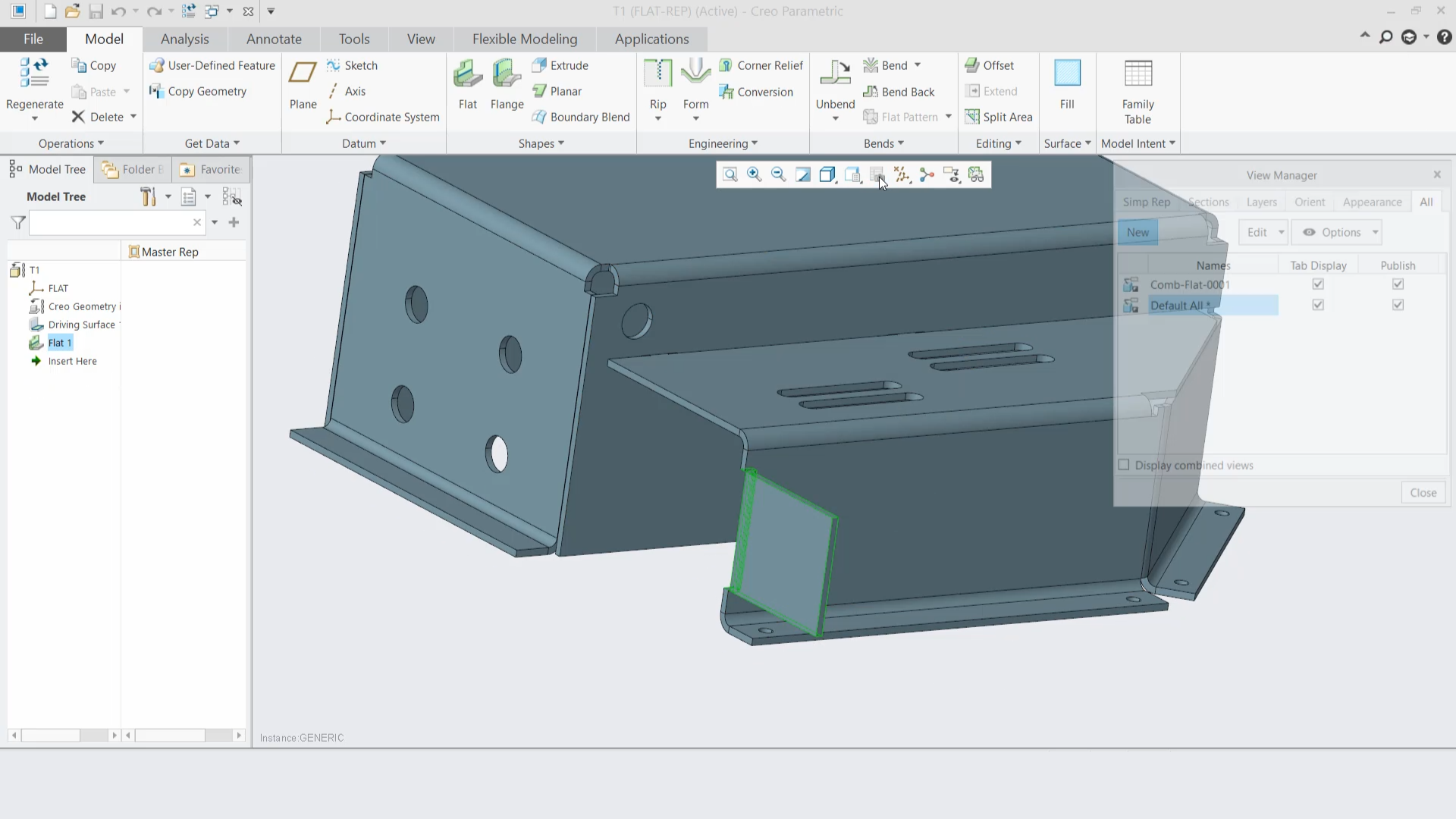Click Zoom In icon in graphics toolbar

754,175
